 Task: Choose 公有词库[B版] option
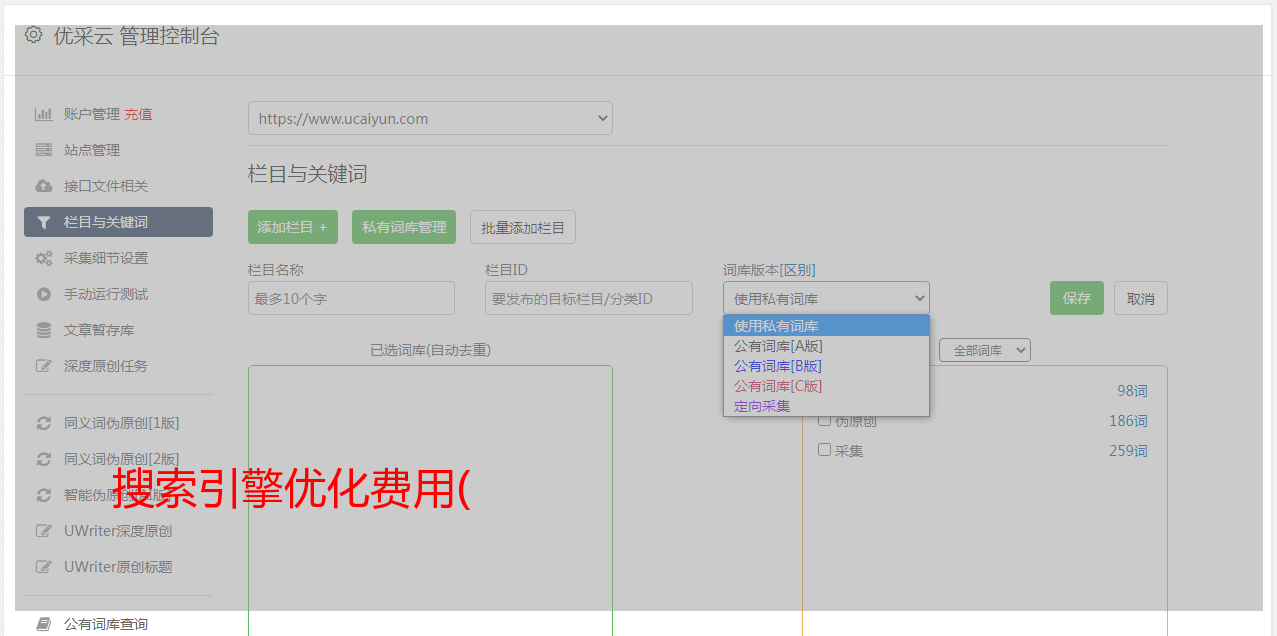tap(826, 366)
